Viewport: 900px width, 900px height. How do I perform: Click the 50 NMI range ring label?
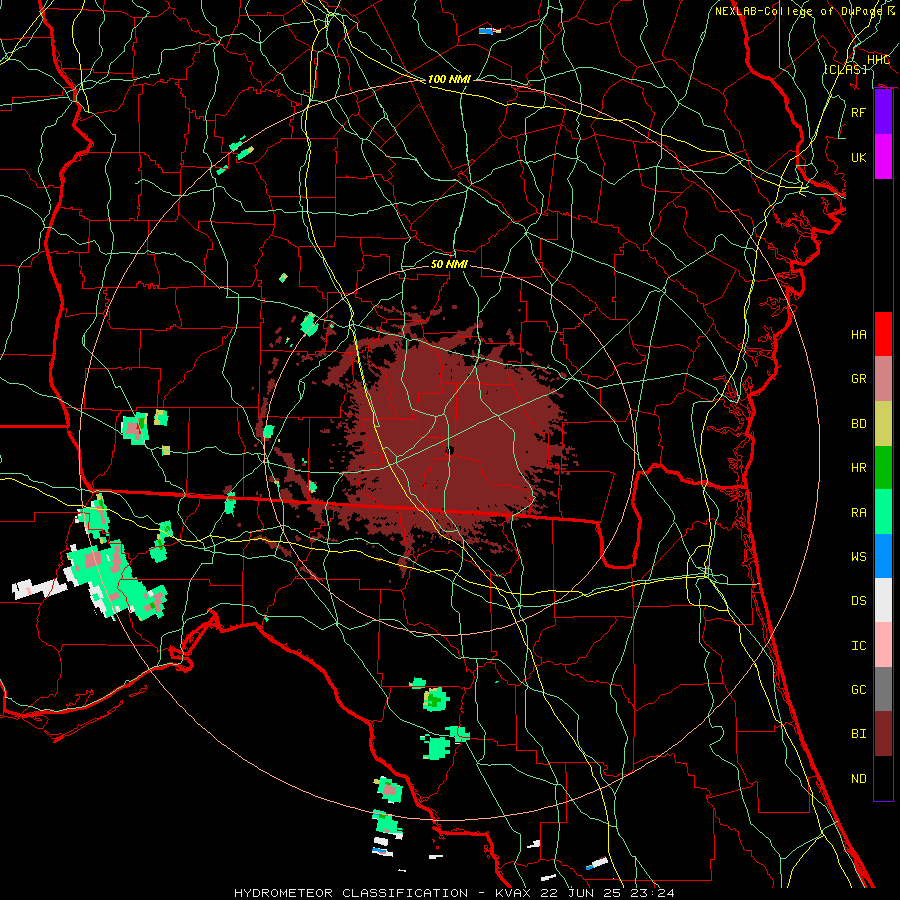coord(449,264)
